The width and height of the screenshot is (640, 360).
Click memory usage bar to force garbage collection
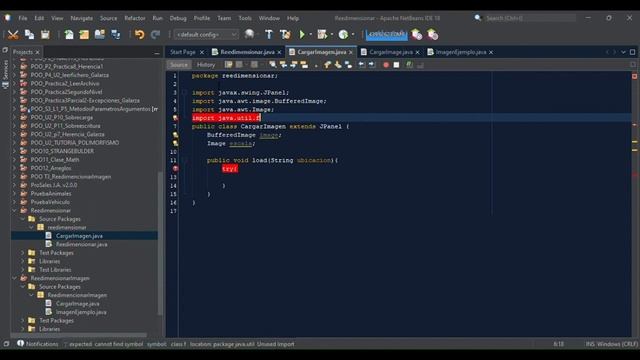[386, 35]
